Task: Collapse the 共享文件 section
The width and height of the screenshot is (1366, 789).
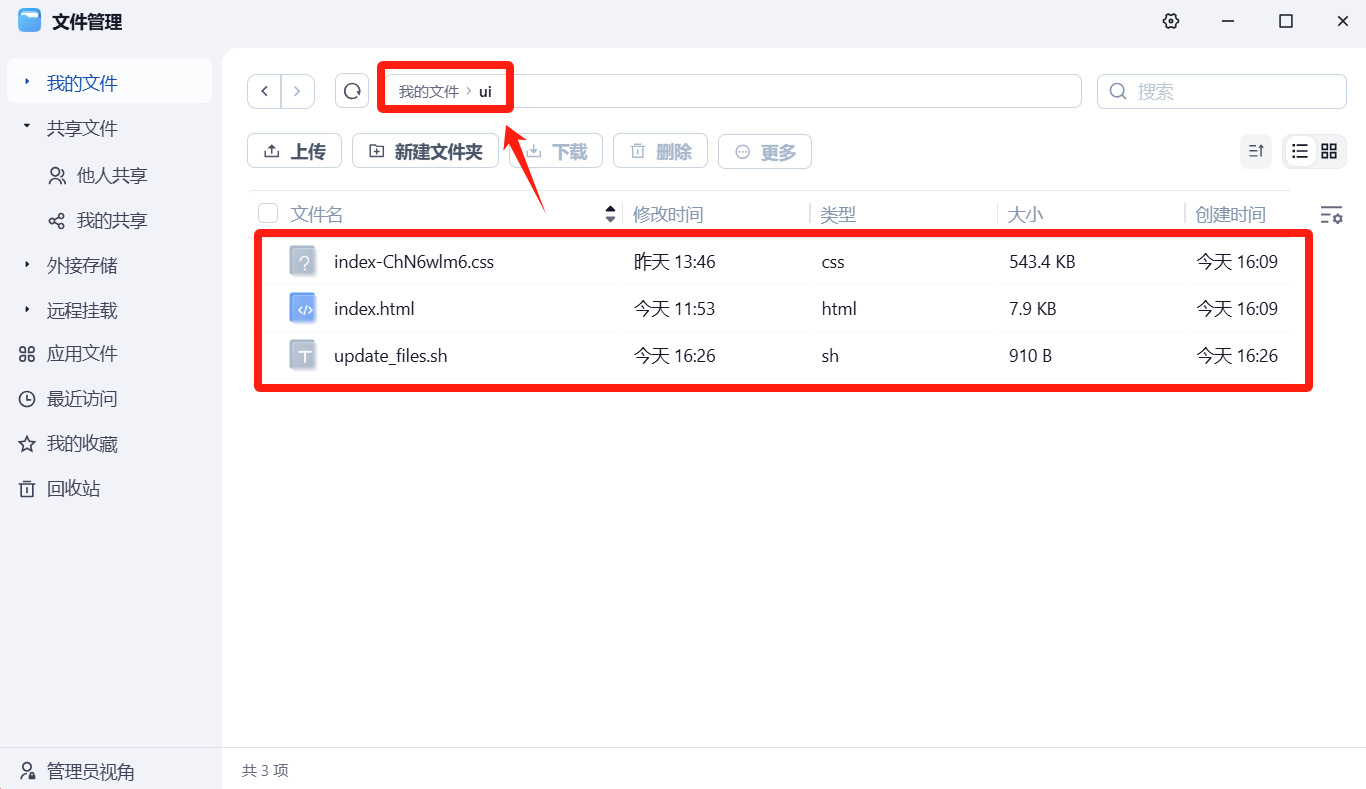Action: [27, 128]
